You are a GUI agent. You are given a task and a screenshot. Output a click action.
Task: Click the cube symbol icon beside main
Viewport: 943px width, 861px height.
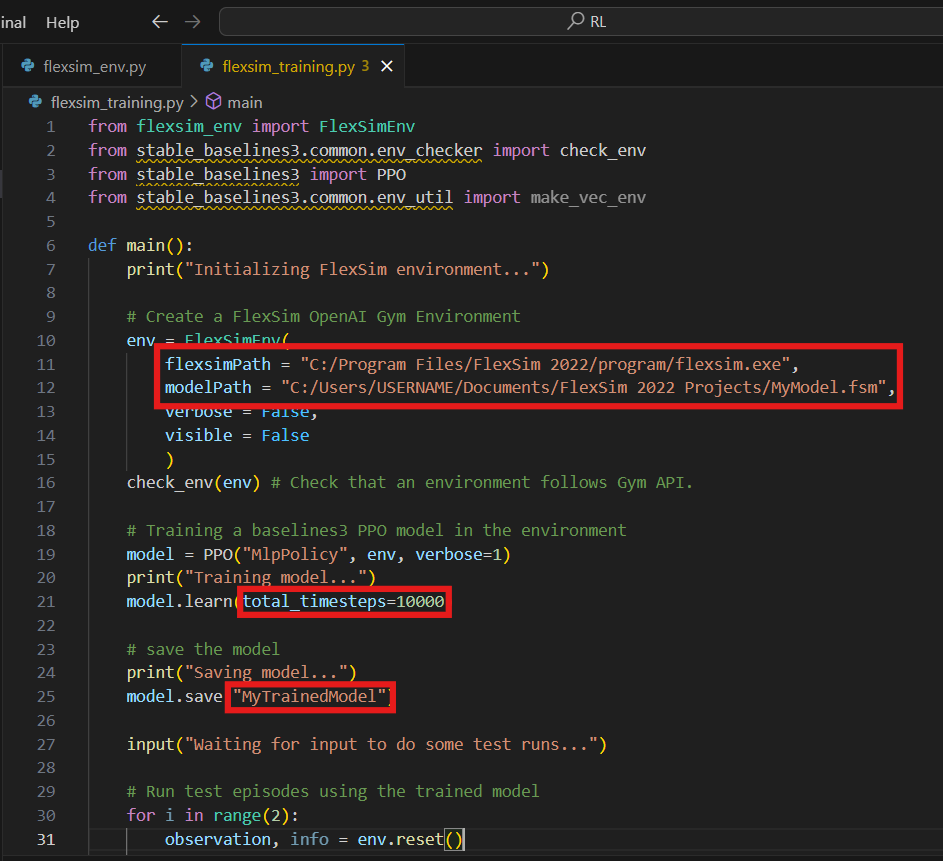point(213,102)
